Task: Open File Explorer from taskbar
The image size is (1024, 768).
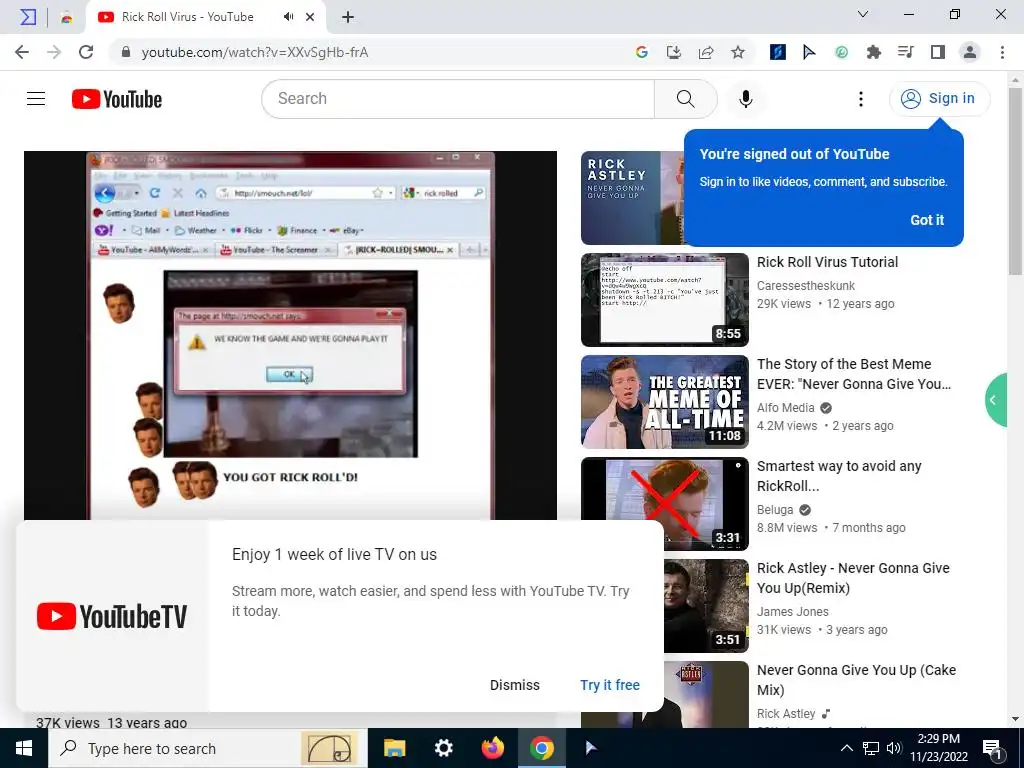Action: [x=394, y=748]
